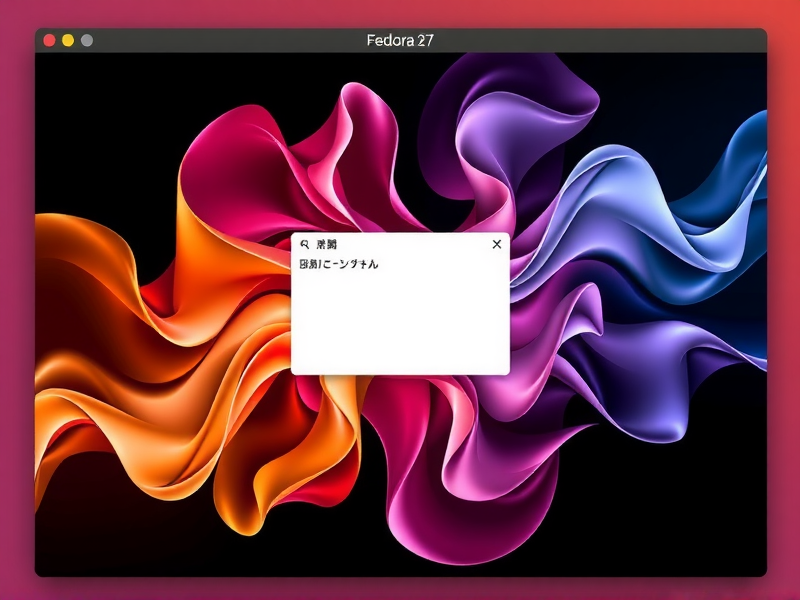Select the search glyph at the dialog's top-left

point(306,244)
